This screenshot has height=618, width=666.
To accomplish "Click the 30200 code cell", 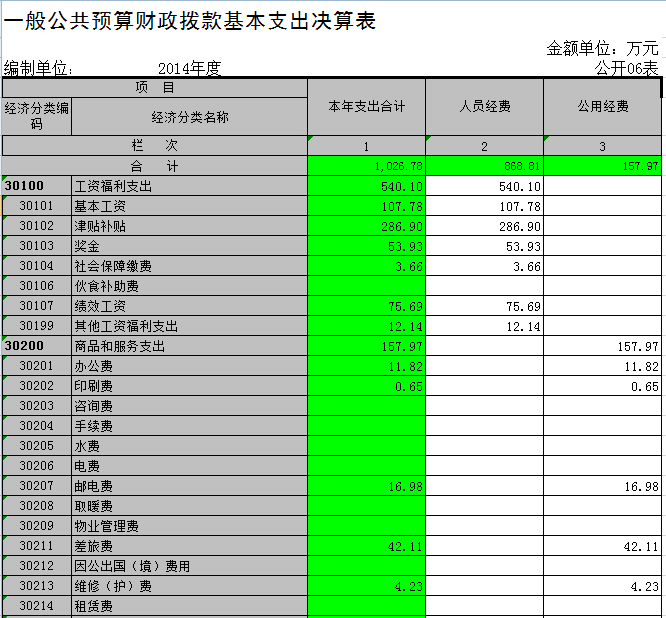I will (x=37, y=346).
